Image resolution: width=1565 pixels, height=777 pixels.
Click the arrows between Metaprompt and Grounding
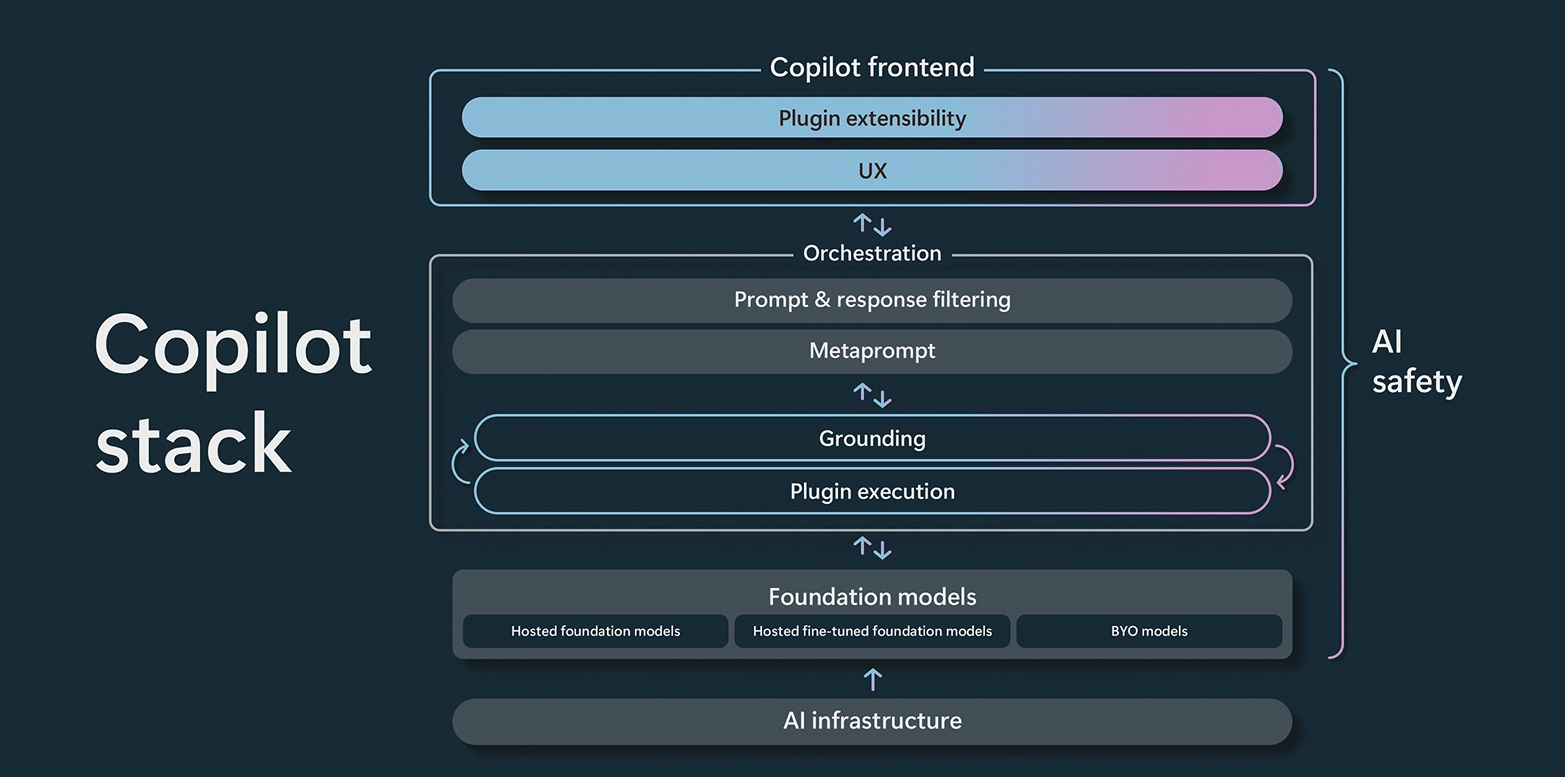tap(871, 395)
